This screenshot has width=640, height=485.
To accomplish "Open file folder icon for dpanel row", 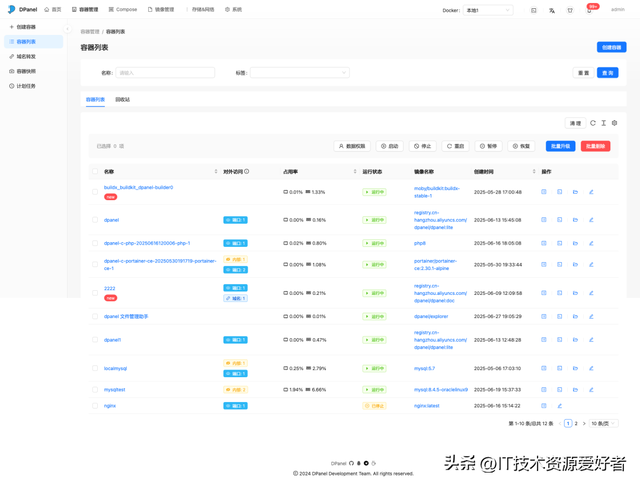I will tap(575, 220).
